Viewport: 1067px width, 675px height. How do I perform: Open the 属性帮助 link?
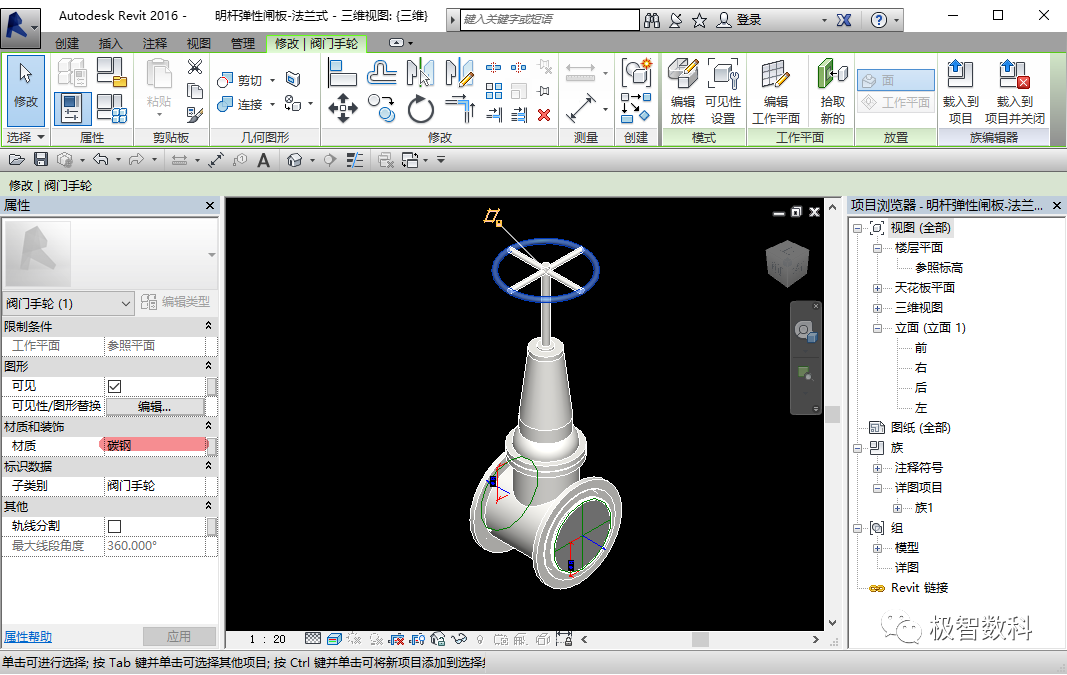(x=28, y=637)
